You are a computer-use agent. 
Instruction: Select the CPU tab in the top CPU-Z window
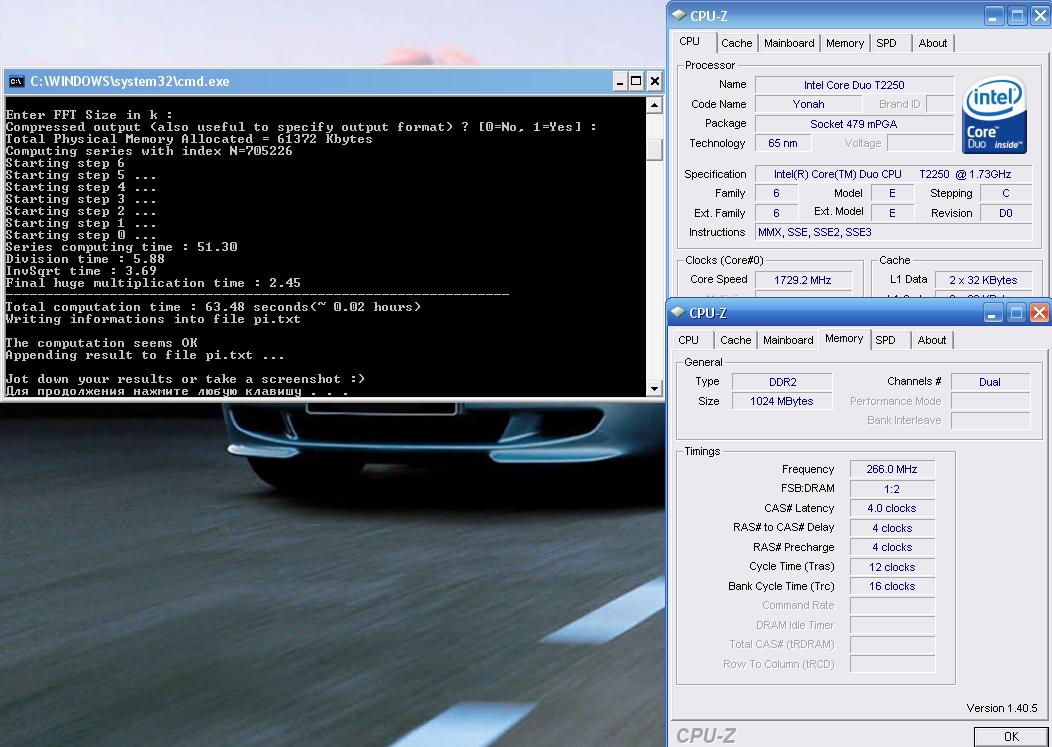click(x=690, y=42)
